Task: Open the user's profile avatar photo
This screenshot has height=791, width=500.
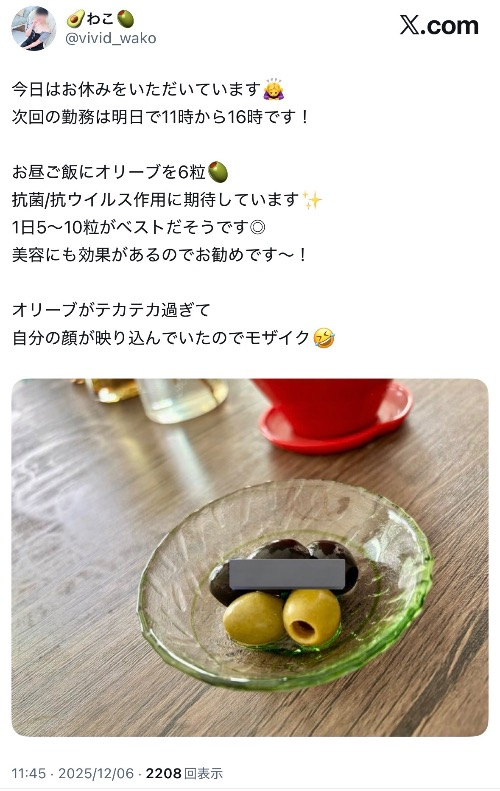Action: (x=33, y=29)
